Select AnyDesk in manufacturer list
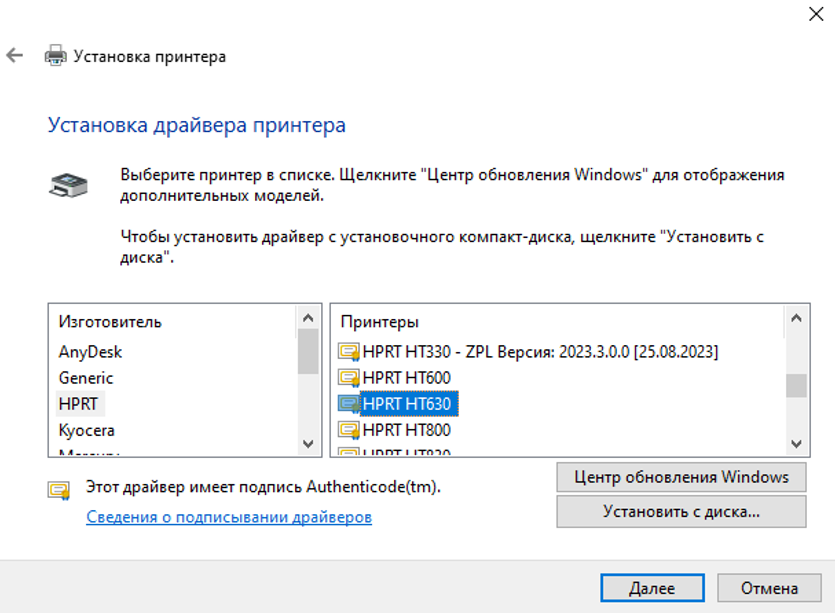The height and width of the screenshot is (613, 835). (x=91, y=352)
